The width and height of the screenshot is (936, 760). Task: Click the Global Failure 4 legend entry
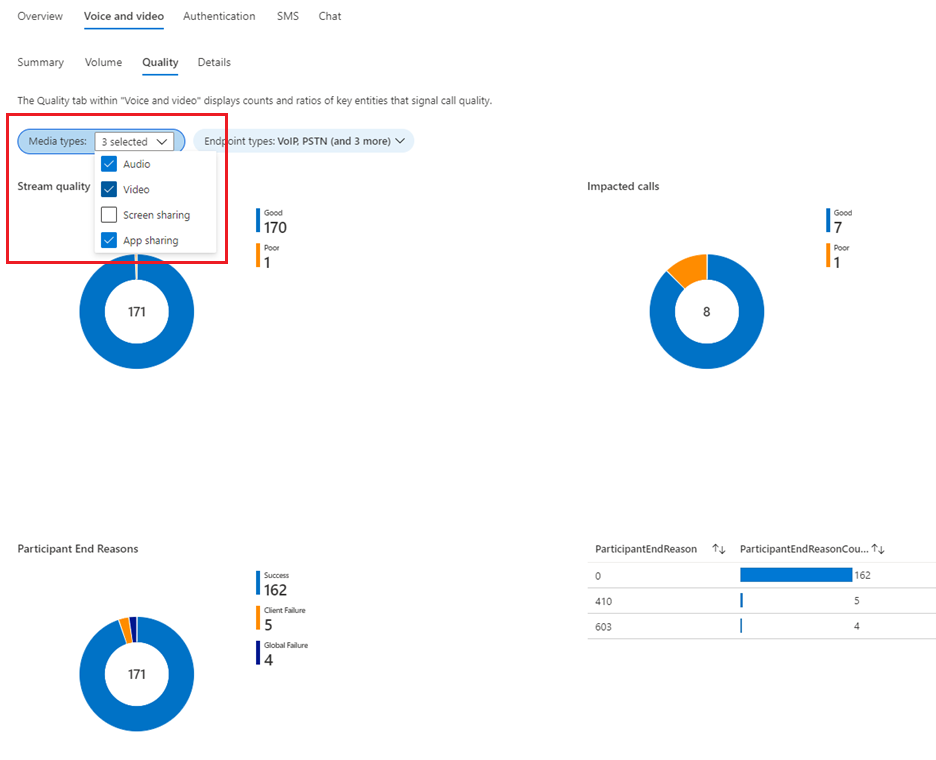pos(282,654)
